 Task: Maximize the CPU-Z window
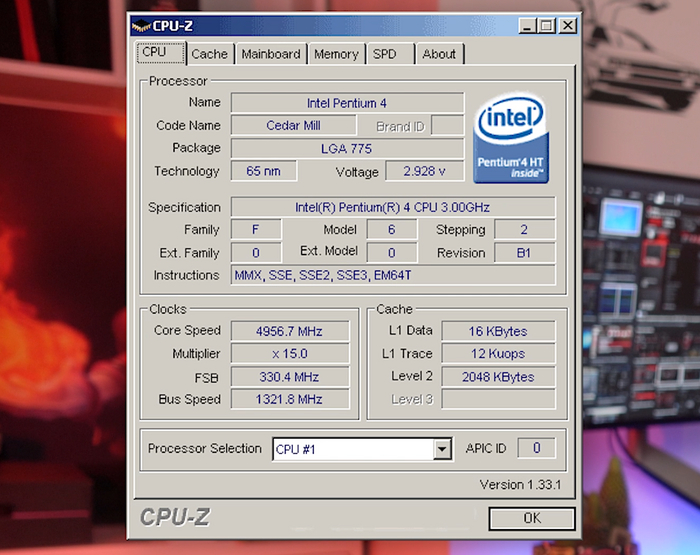click(546, 25)
